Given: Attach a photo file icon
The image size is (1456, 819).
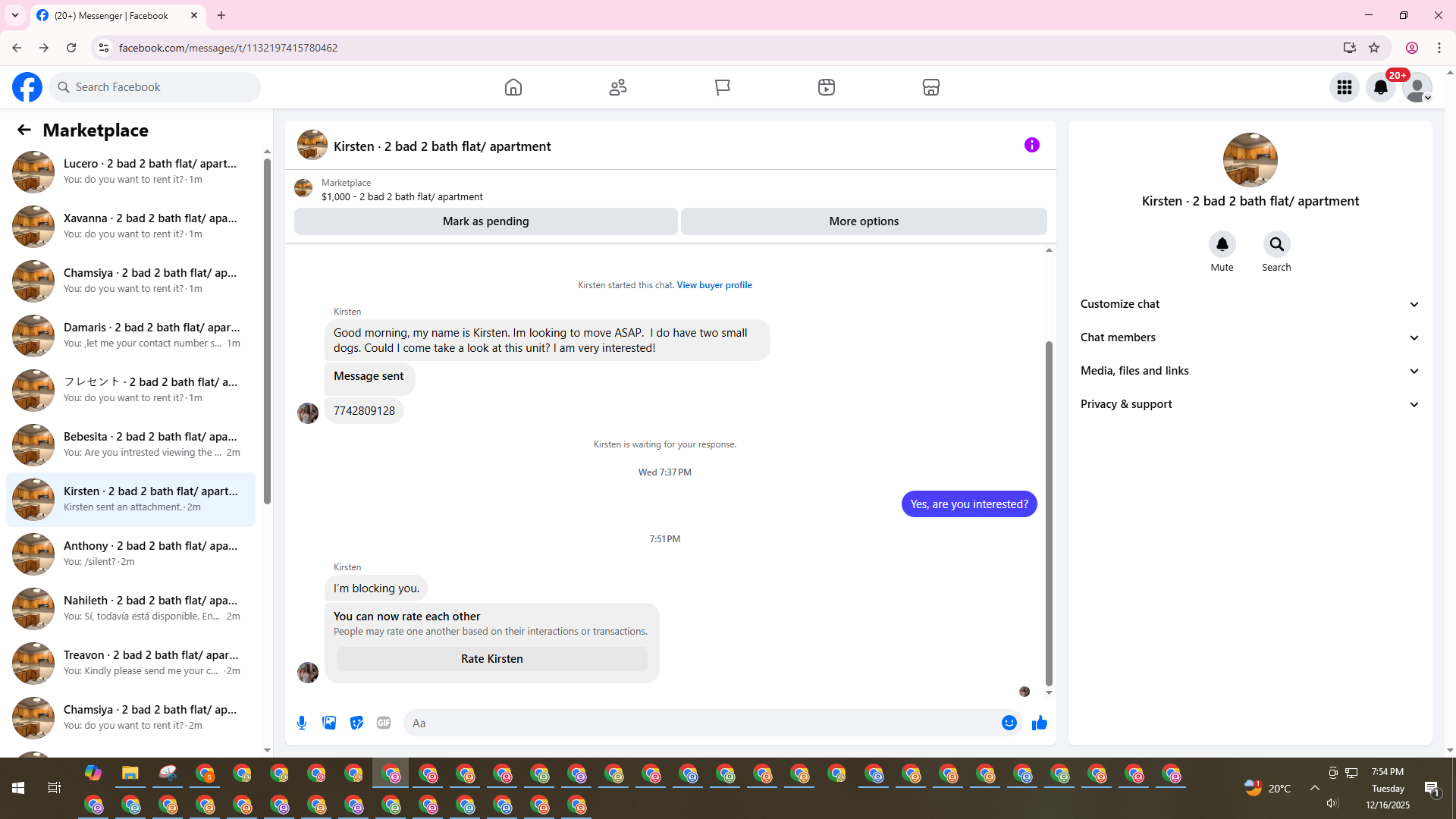Looking at the screenshot, I should click(x=329, y=723).
